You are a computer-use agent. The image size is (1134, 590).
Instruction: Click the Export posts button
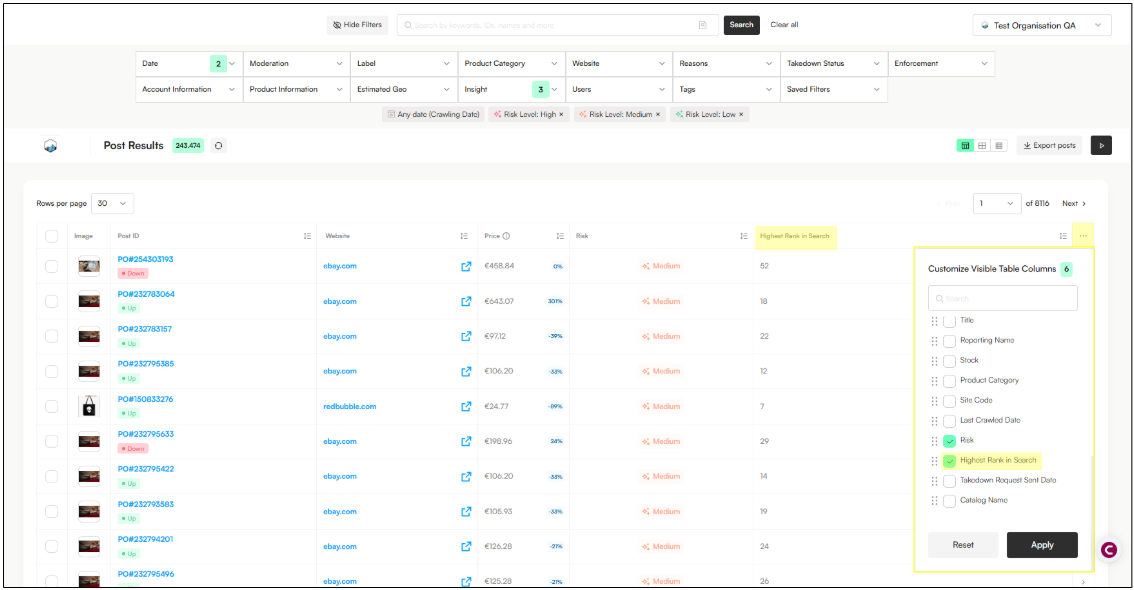tap(1049, 145)
